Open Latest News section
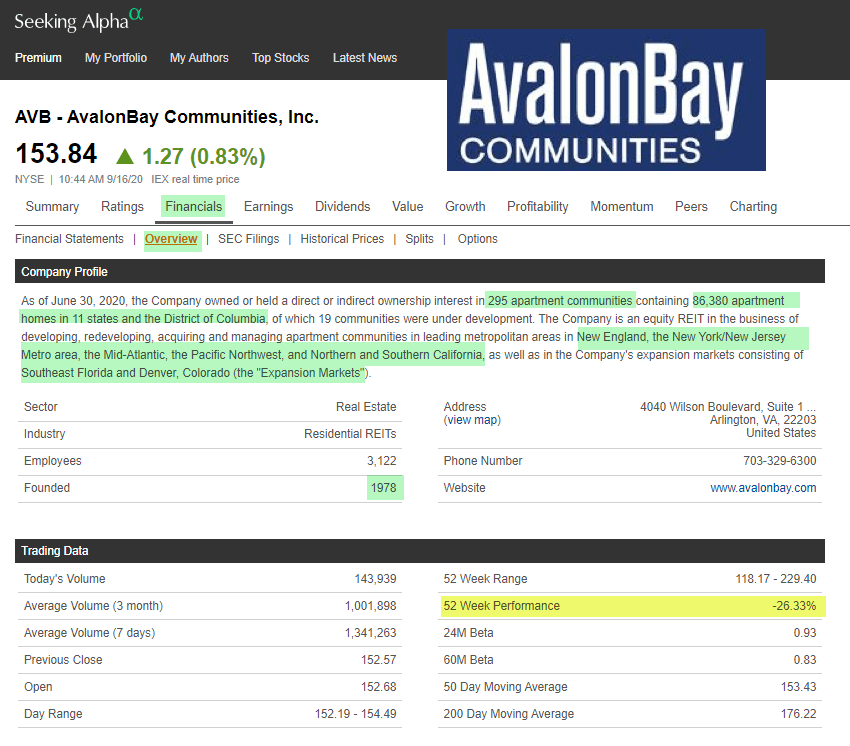The height and width of the screenshot is (746, 850). point(364,58)
